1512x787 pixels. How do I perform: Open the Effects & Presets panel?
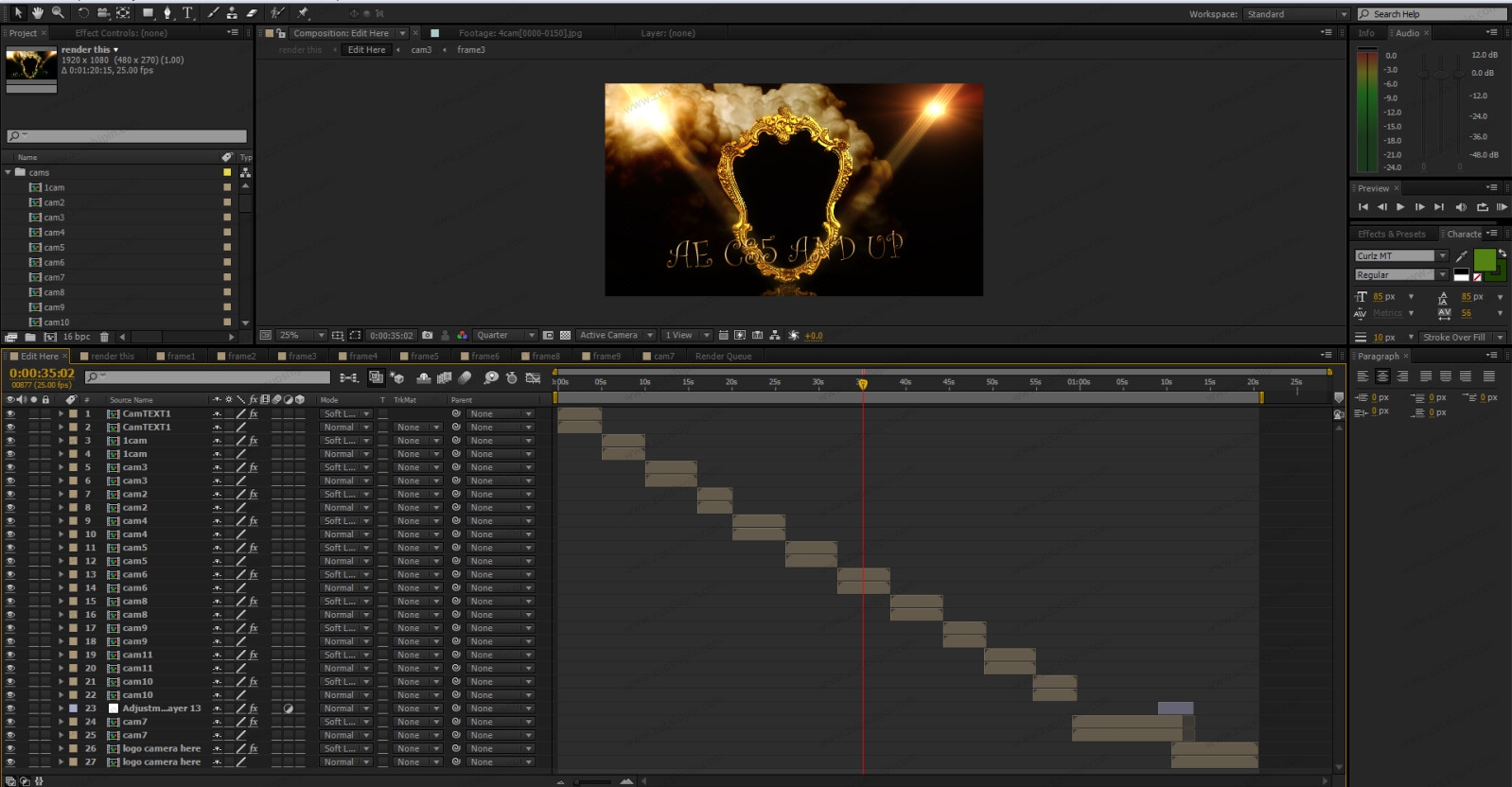pyautogui.click(x=1391, y=234)
